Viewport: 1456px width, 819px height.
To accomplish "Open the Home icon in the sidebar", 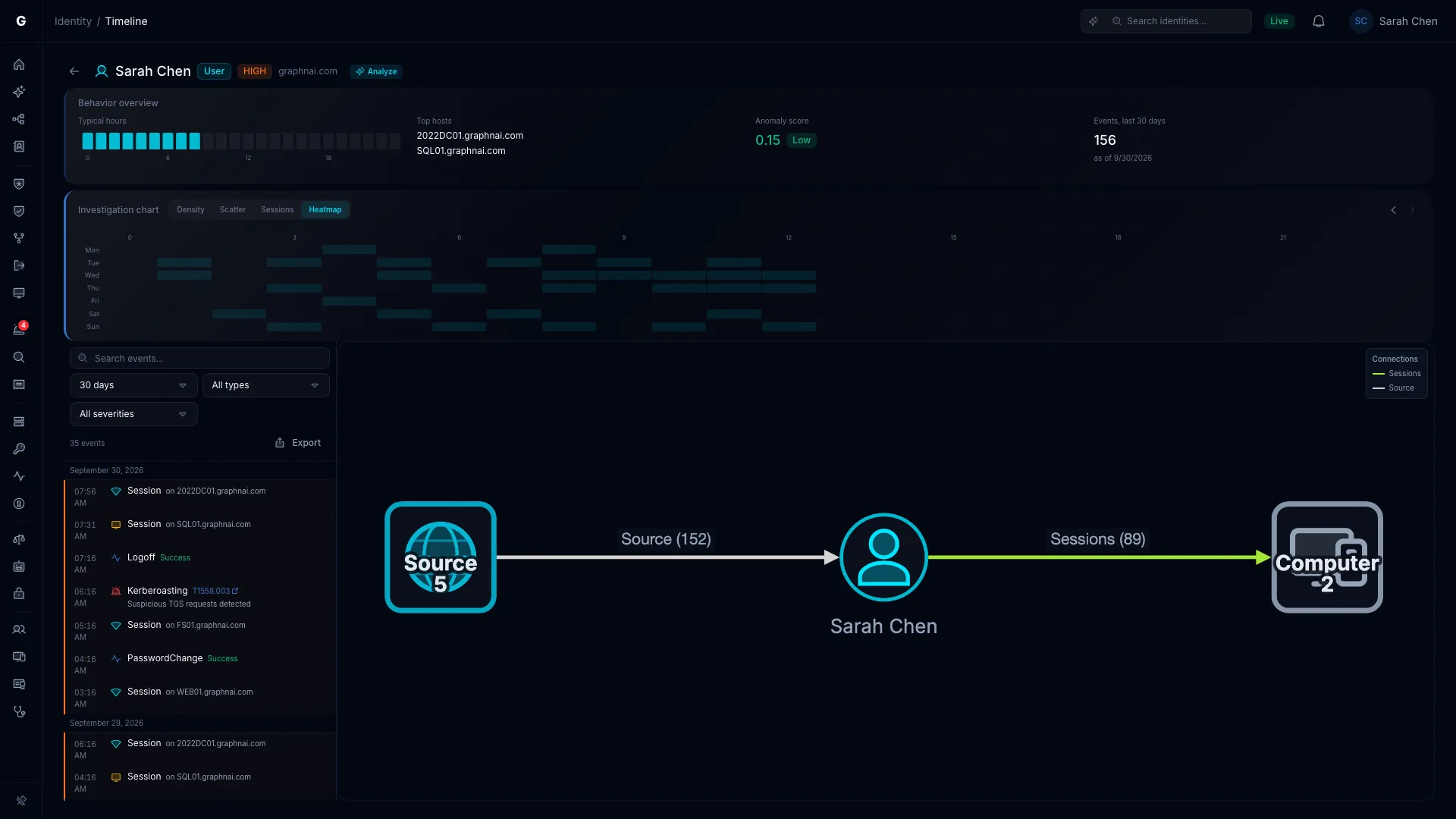I will coord(19,64).
